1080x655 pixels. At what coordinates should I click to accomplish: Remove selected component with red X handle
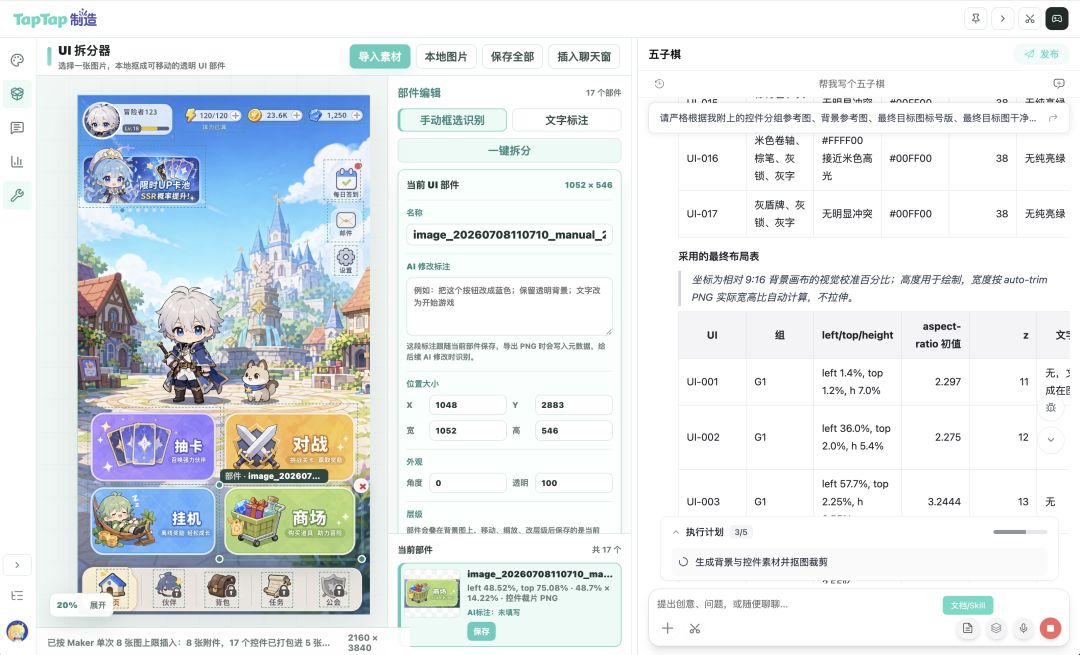(362, 486)
